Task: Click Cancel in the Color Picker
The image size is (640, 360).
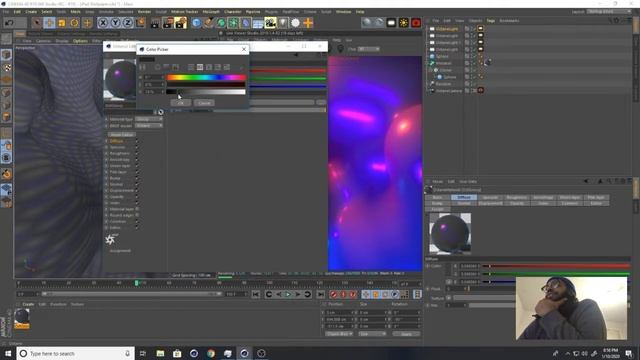Action: [x=204, y=103]
